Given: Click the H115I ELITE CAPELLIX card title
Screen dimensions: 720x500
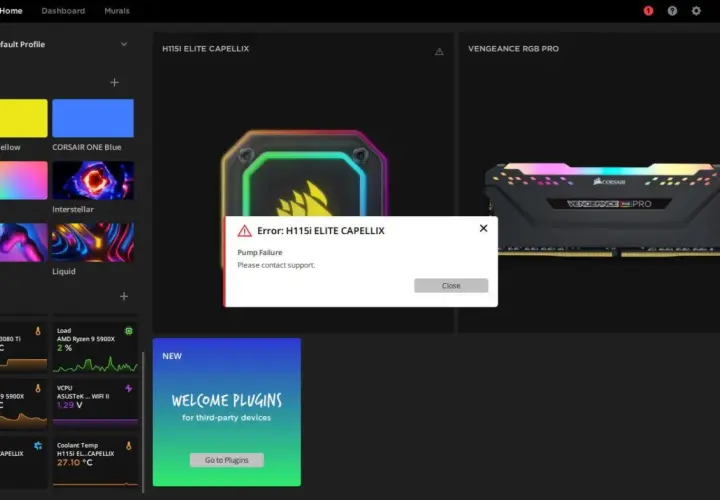Looking at the screenshot, I should tap(205, 49).
